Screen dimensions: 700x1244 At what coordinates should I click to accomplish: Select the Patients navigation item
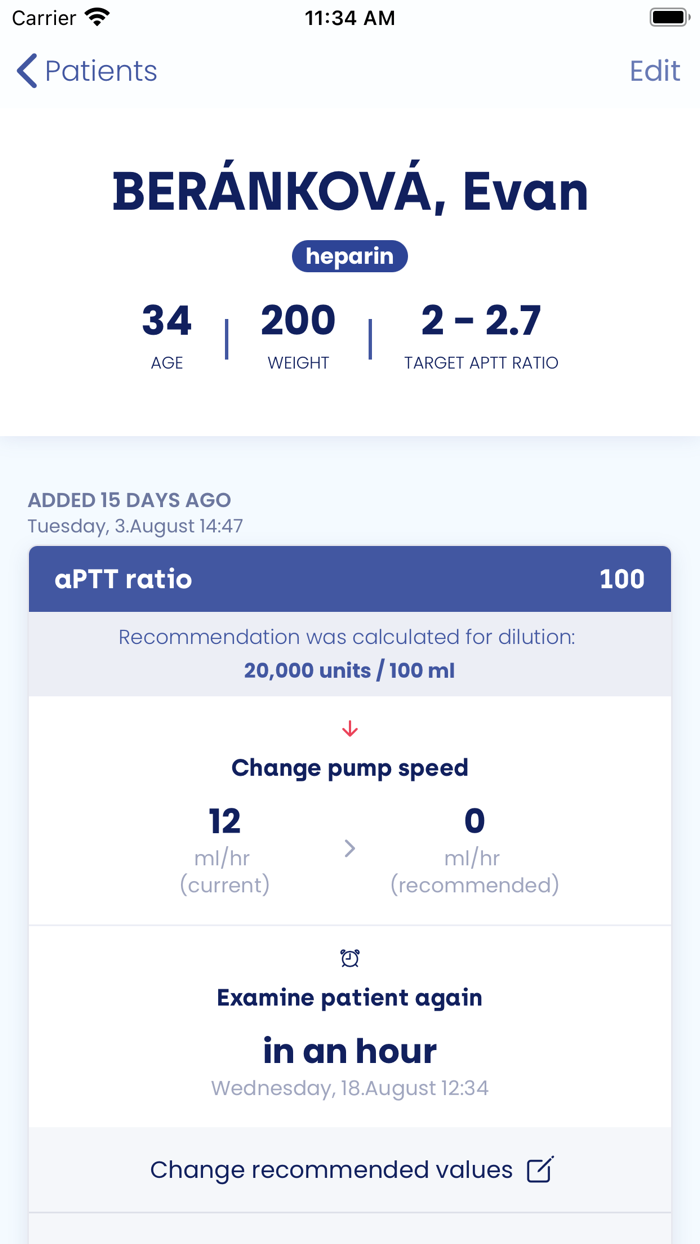point(100,70)
